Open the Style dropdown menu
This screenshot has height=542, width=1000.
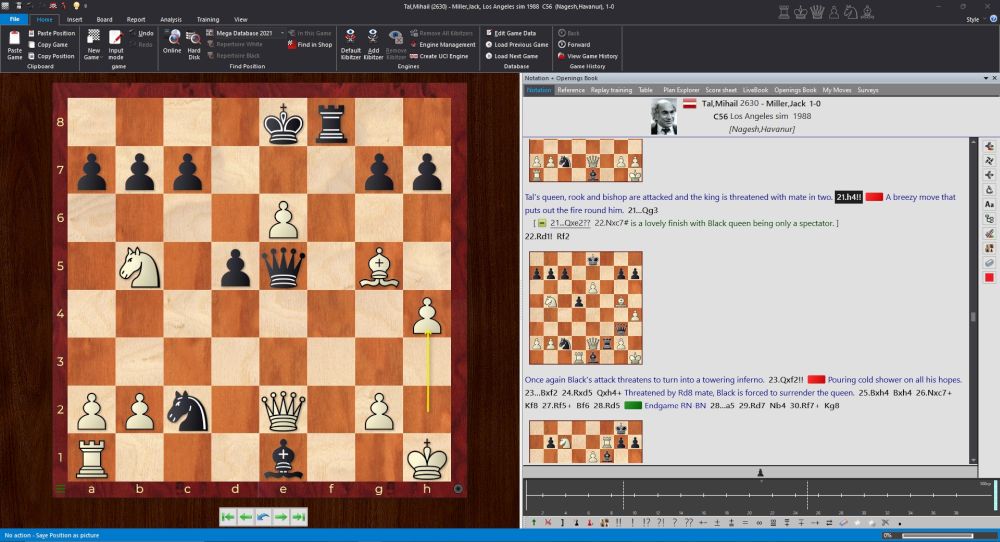coord(975,19)
